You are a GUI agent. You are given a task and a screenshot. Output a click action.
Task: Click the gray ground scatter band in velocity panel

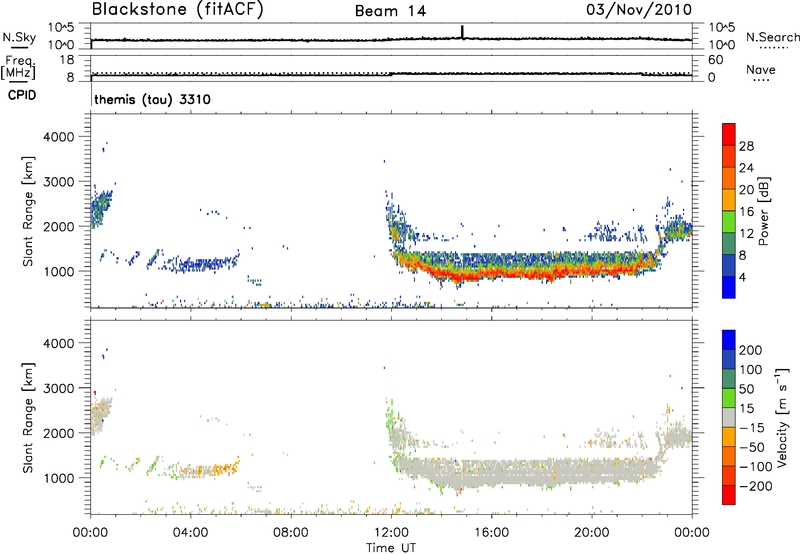pos(526,472)
